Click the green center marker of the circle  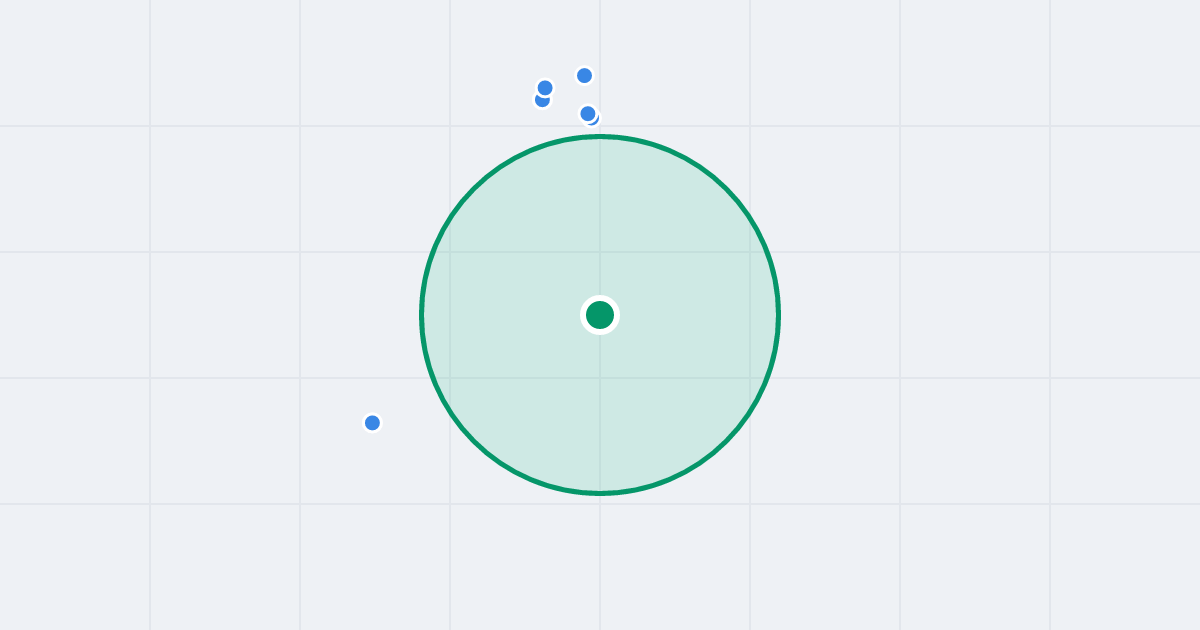tap(600, 315)
